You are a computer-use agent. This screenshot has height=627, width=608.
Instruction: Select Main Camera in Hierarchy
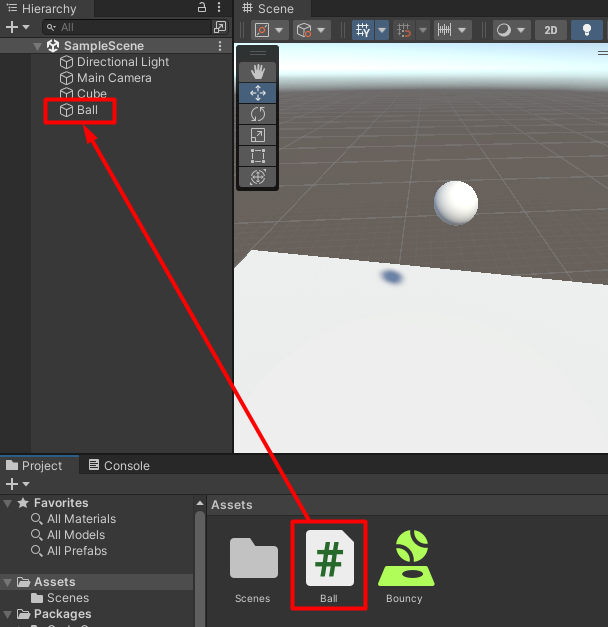coord(116,78)
